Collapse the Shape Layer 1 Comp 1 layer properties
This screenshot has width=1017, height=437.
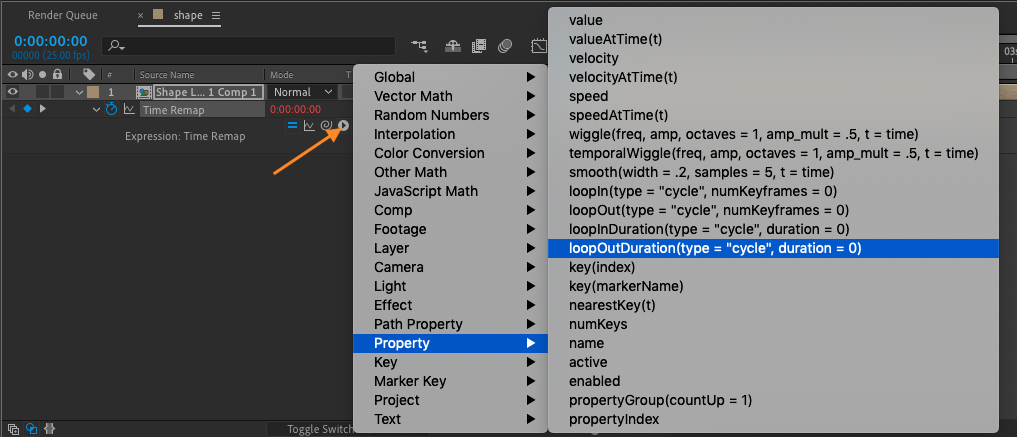tap(80, 92)
